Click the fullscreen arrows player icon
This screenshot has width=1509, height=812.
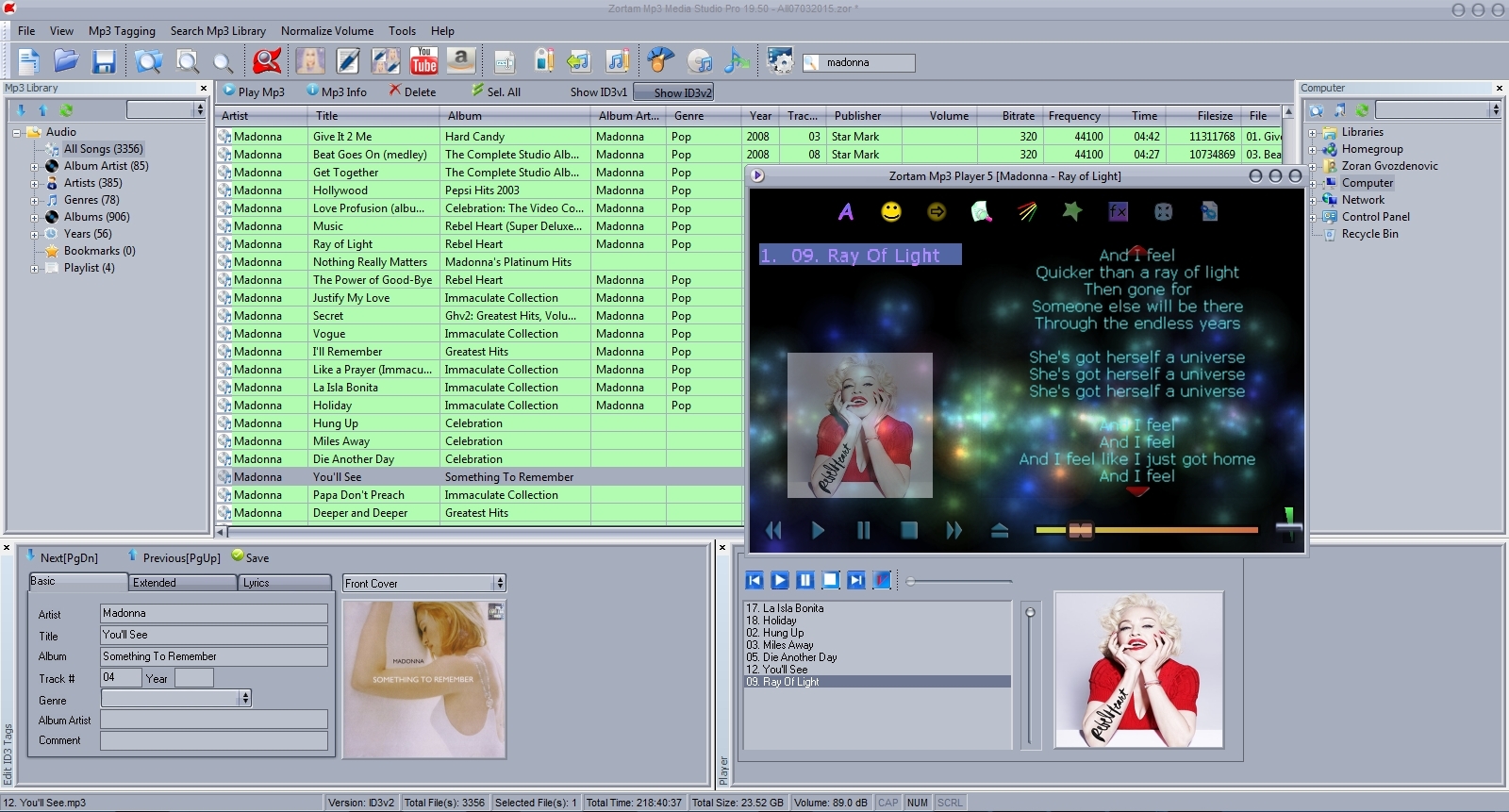(1164, 212)
